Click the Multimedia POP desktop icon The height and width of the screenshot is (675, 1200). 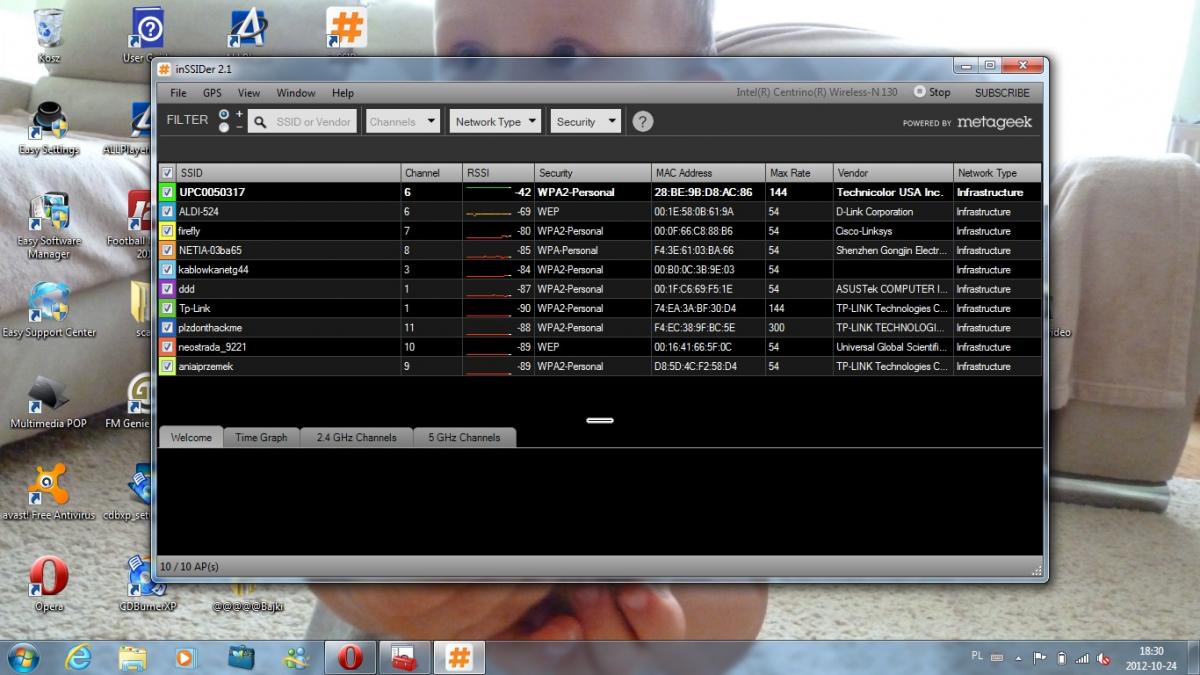click(48, 402)
